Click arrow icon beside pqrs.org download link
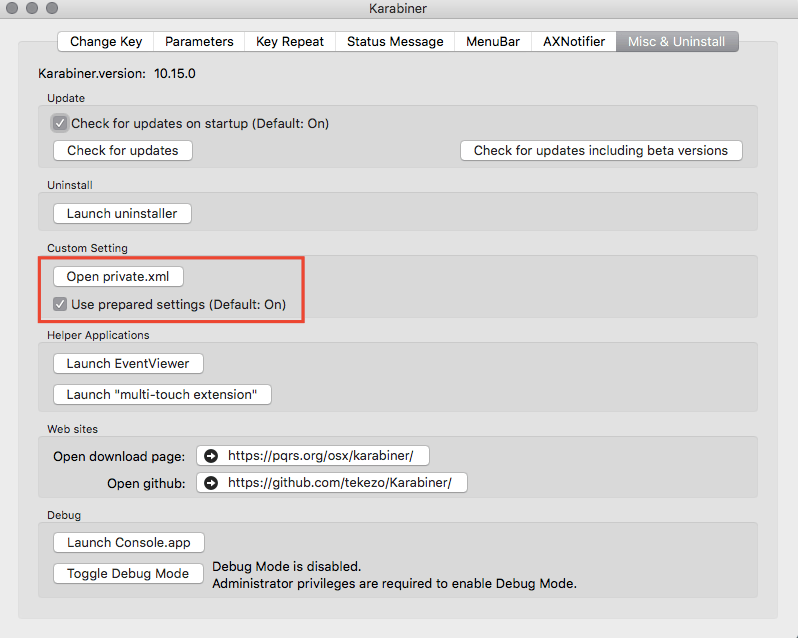 click(x=211, y=456)
